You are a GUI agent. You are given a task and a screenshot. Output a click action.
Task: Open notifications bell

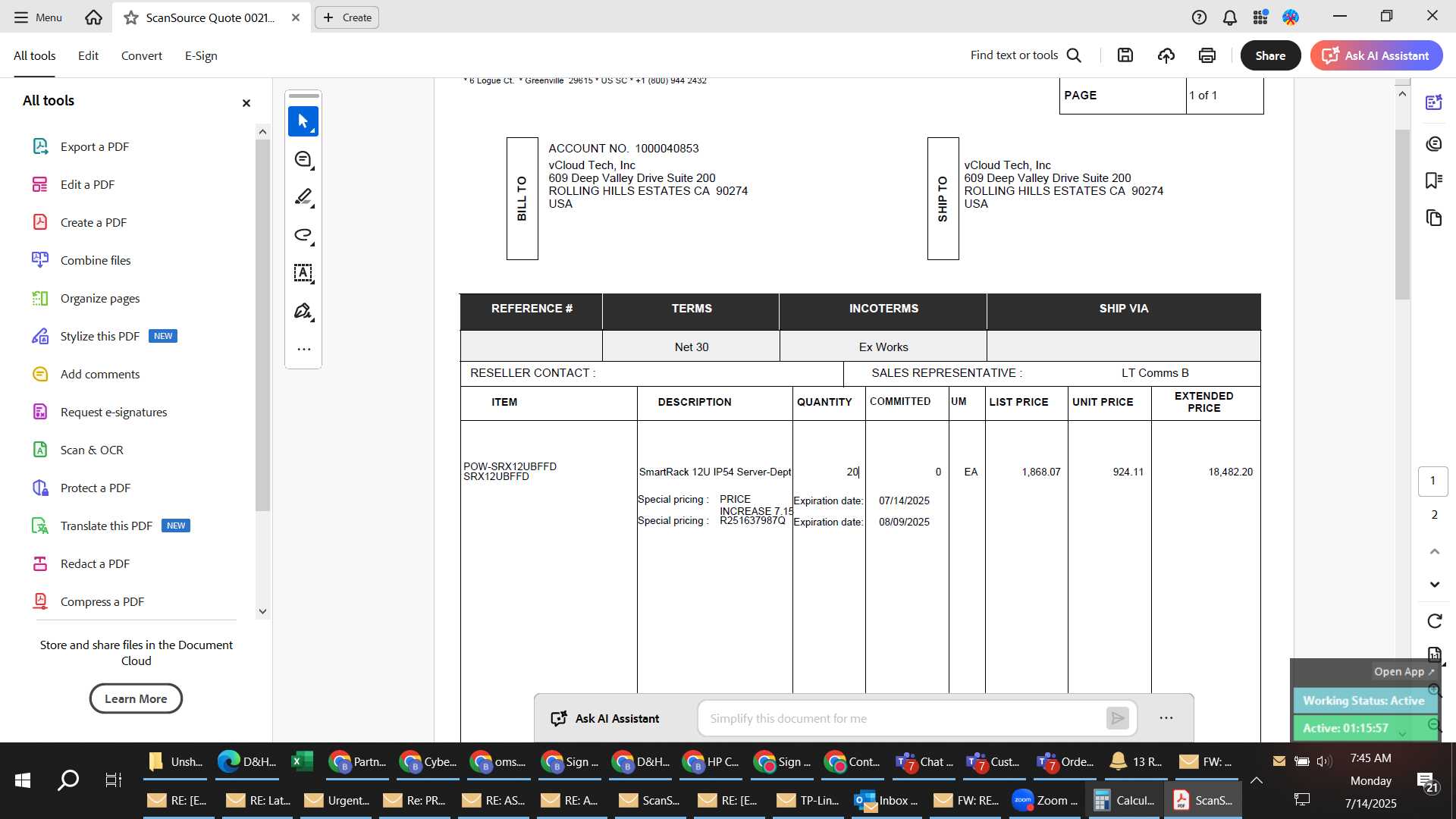point(1230,17)
